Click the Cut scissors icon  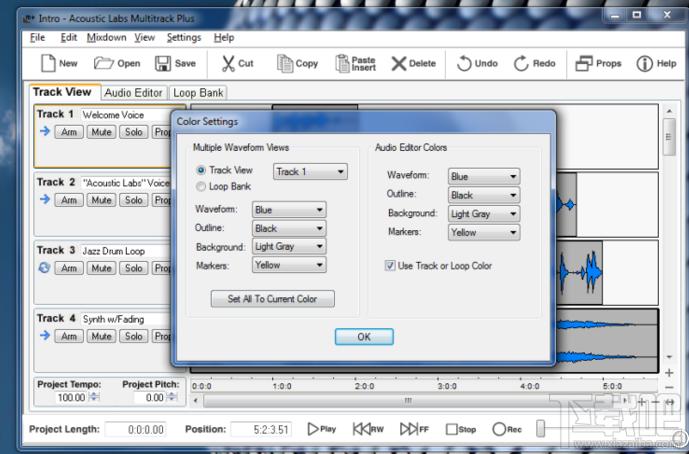tap(228, 63)
